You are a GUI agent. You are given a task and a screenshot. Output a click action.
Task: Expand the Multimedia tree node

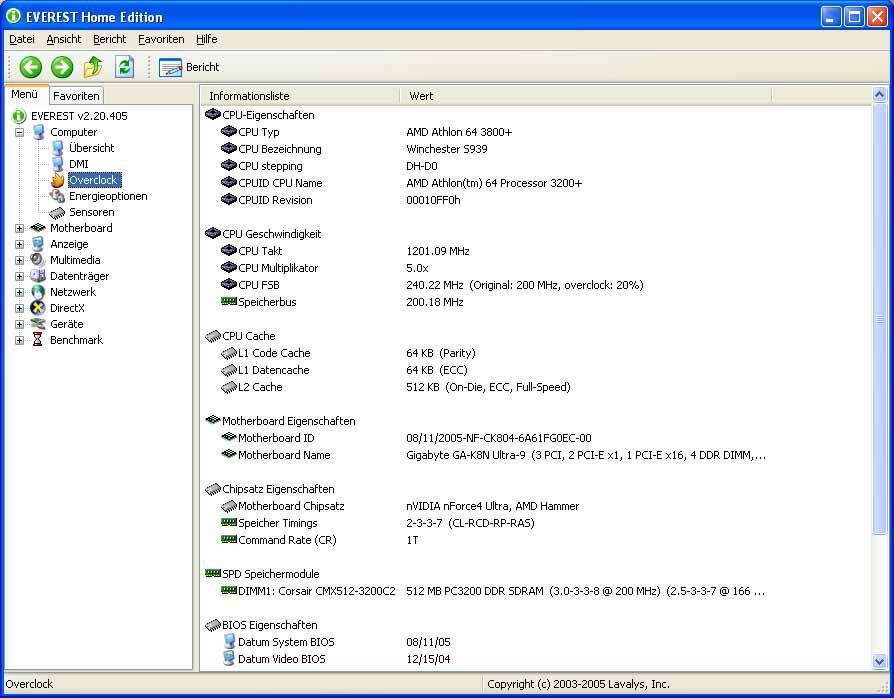[x=19, y=260]
